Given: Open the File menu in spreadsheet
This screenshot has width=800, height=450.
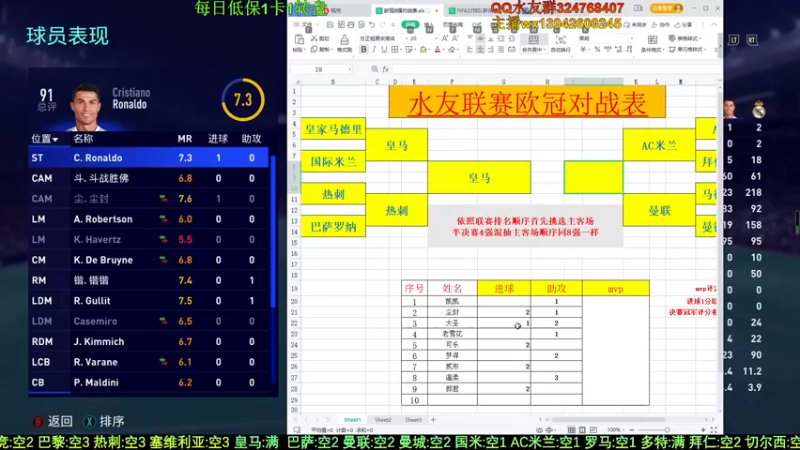Looking at the screenshot, I should coord(304,24).
